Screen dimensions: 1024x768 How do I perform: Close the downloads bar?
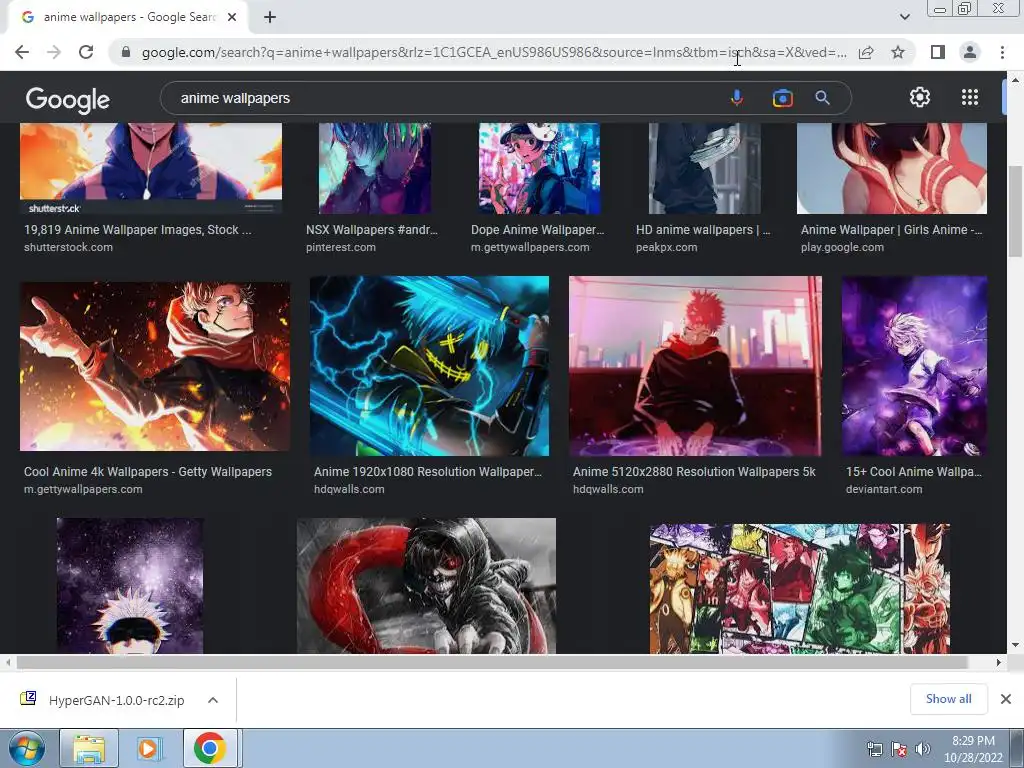1006,699
